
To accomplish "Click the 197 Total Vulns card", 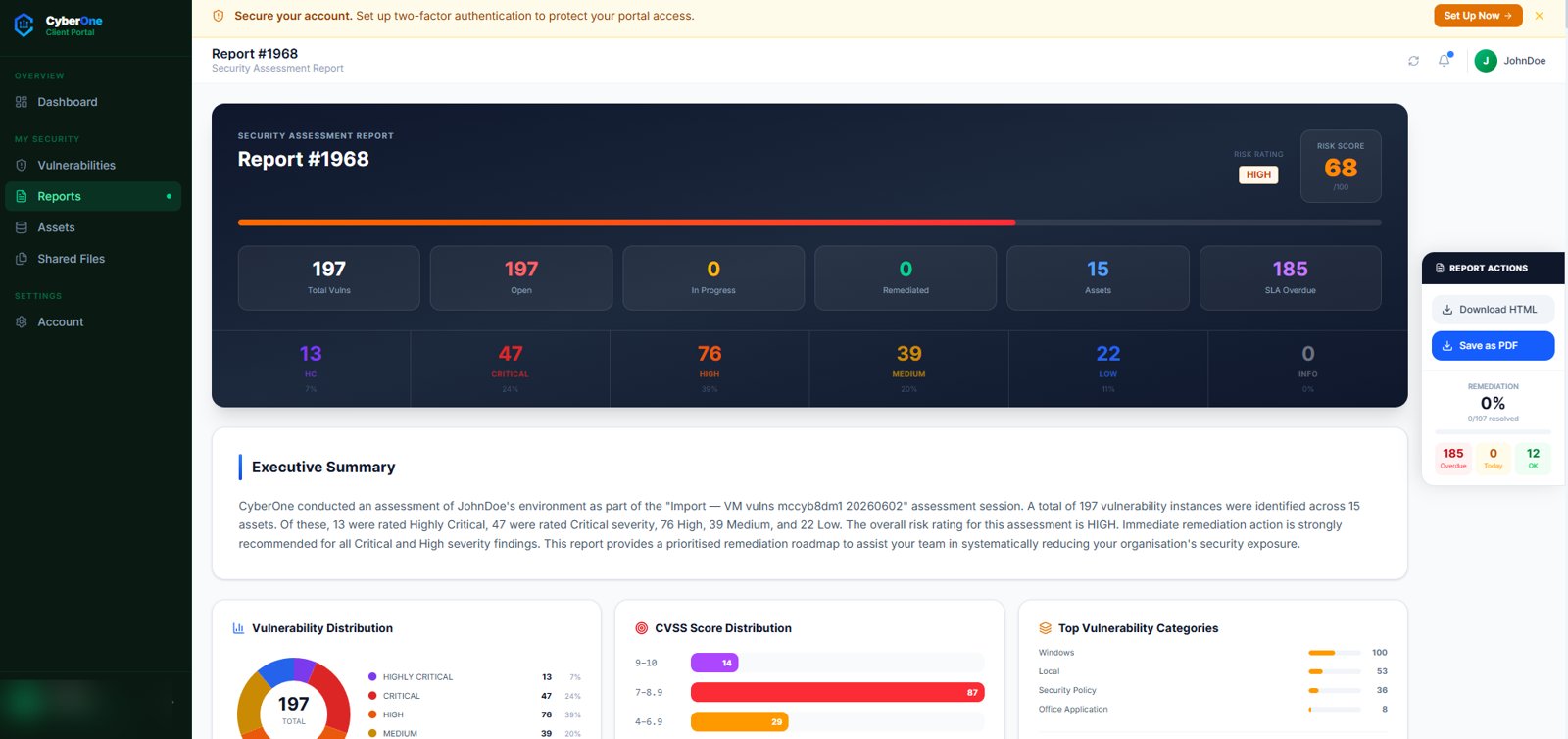I will (329, 278).
